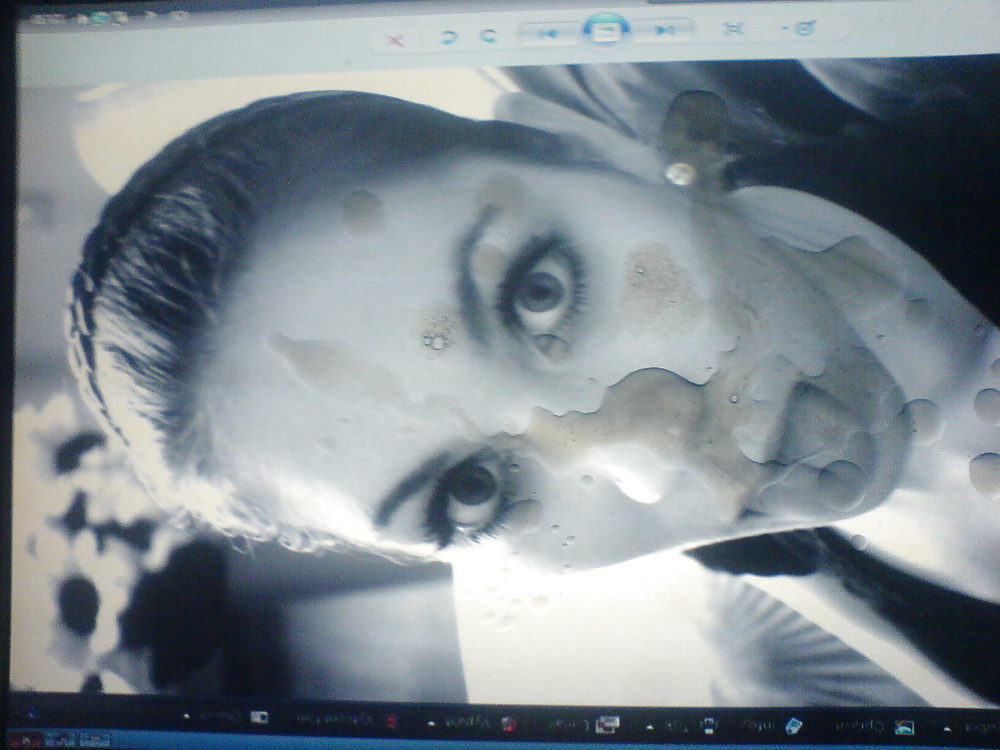The image size is (1000, 750).
Task: Expand the dropdown arrow beside the printer icon
Action: pos(650,726)
